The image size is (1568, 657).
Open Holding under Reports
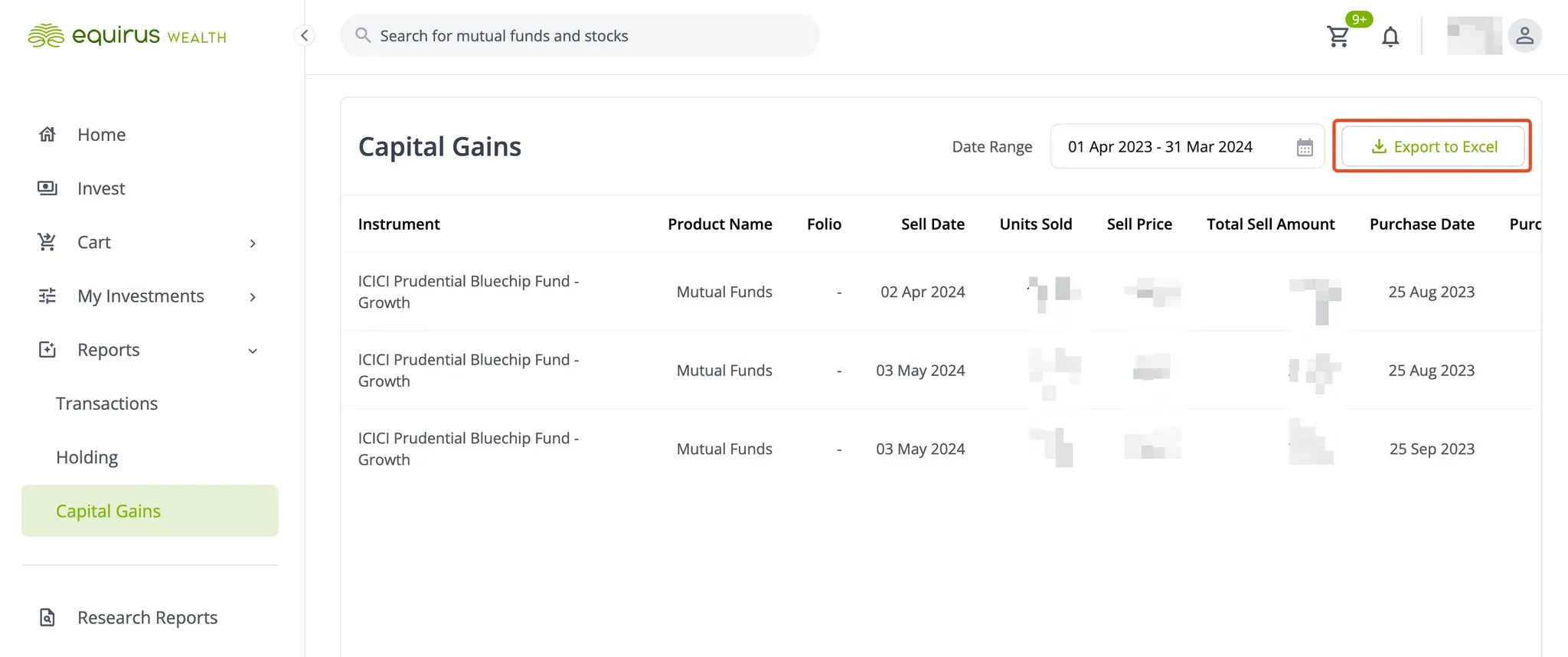tap(87, 457)
